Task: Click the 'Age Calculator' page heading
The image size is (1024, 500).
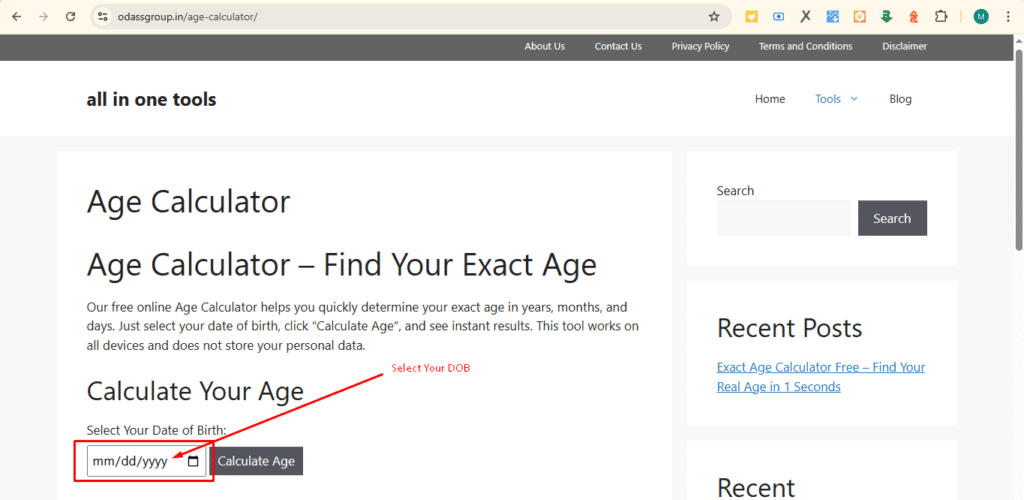Action: (188, 201)
